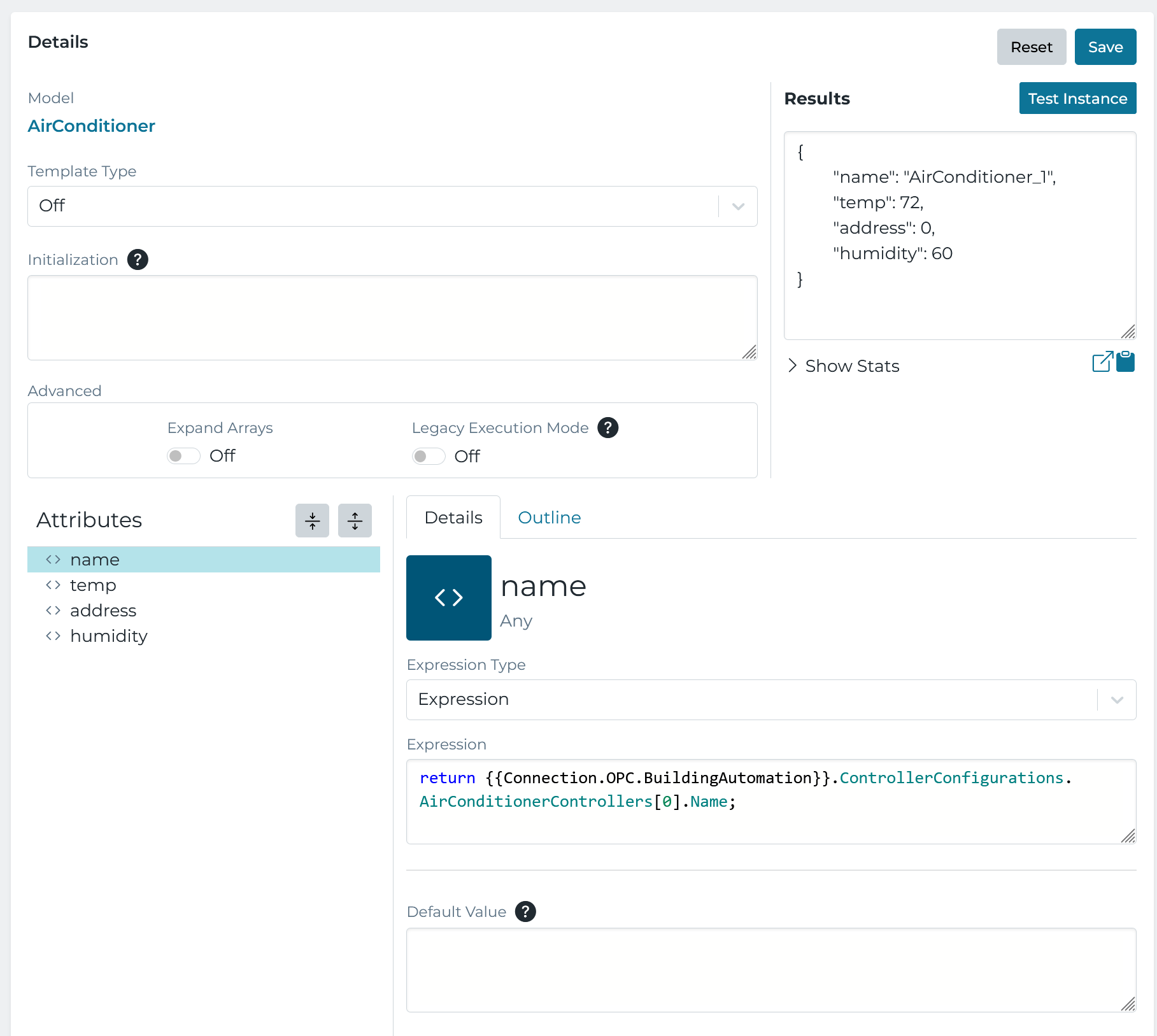Toggle Expand Arrays on
Viewport: 1157px width, 1036px height.
click(x=183, y=456)
